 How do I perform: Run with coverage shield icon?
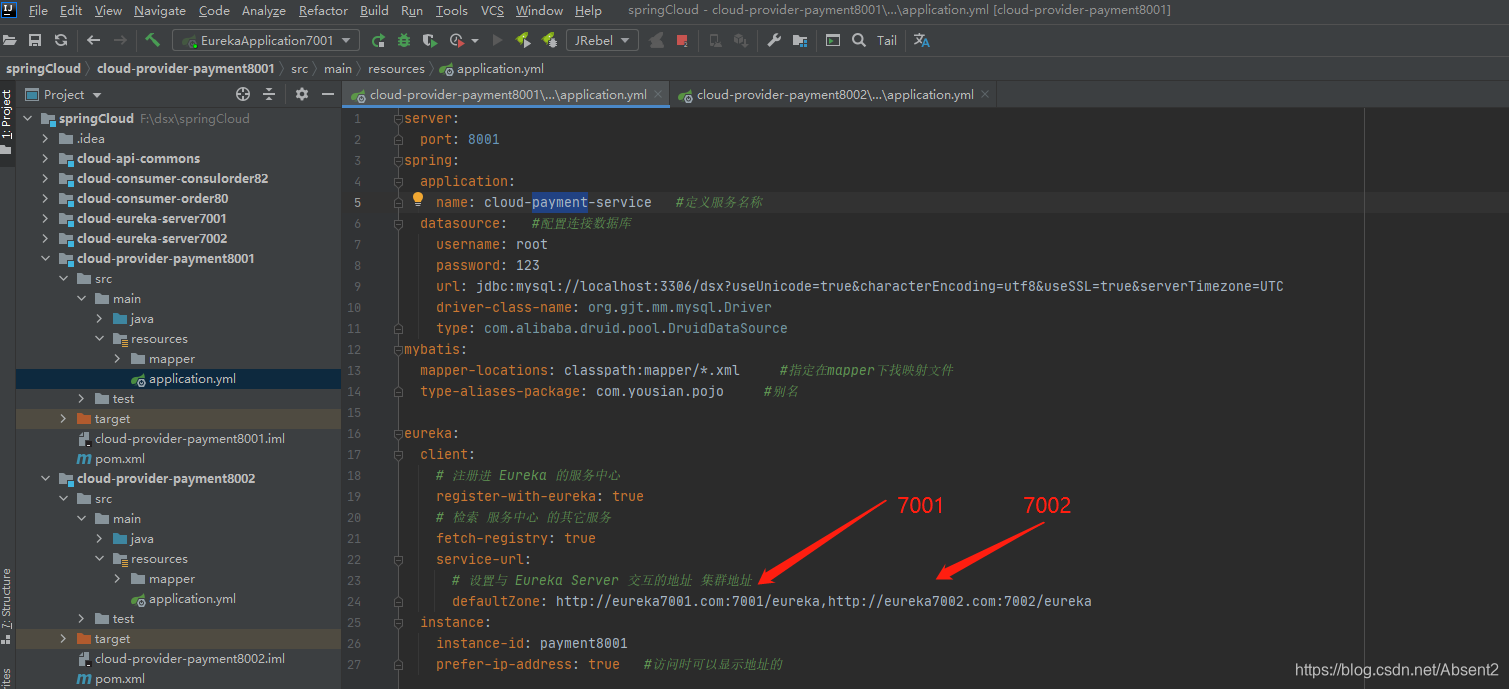(x=430, y=41)
